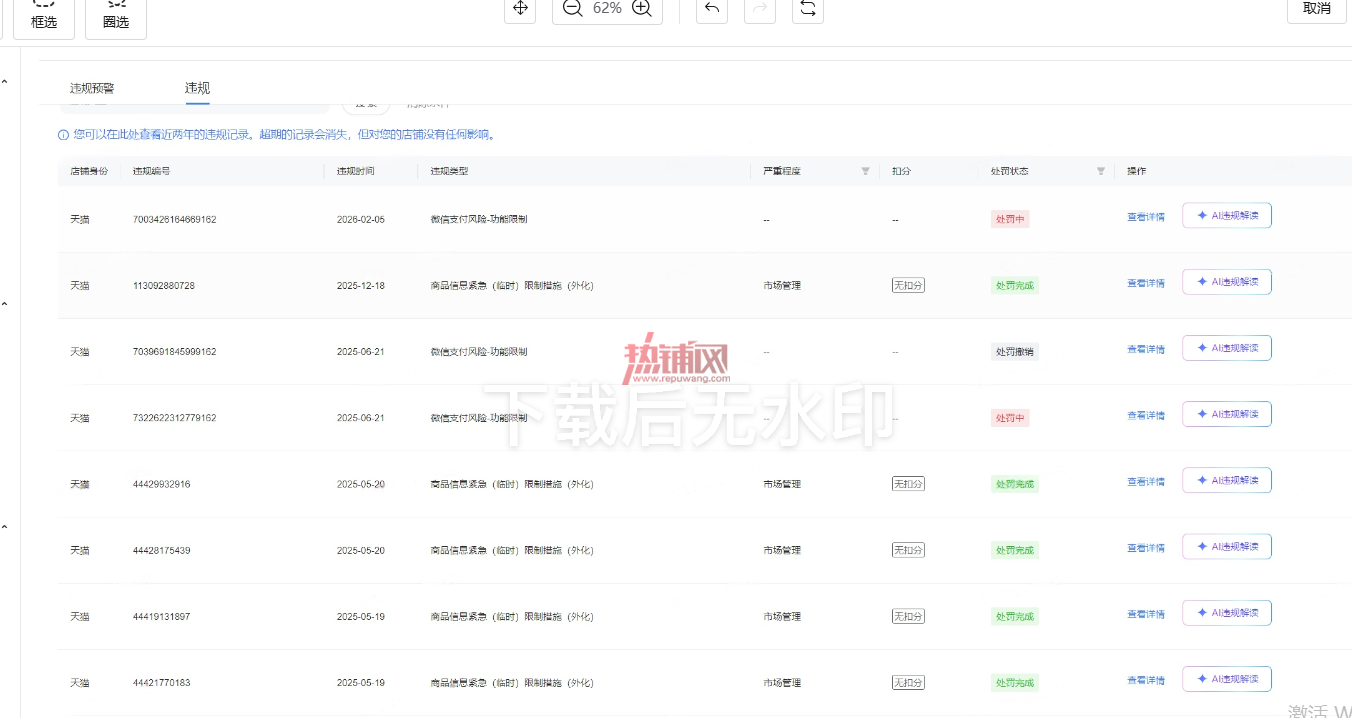
Task: Click the 62% zoom level value
Action: [x=607, y=8]
